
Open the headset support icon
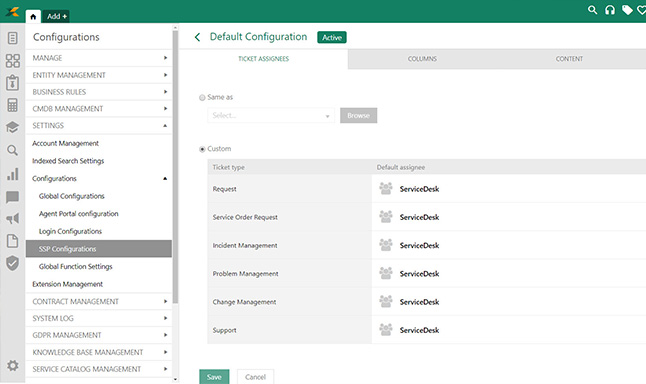610,10
